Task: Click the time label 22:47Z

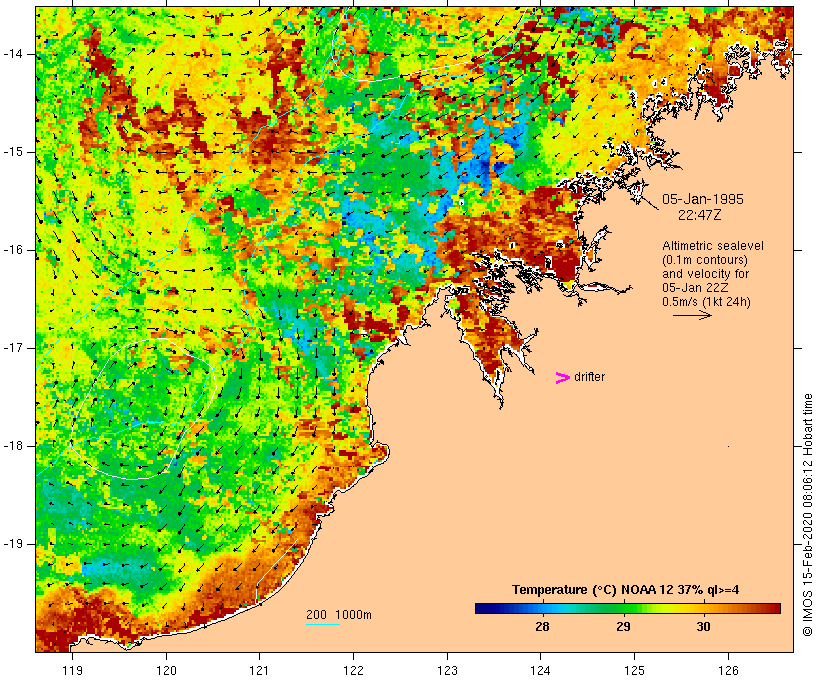Action: point(700,215)
